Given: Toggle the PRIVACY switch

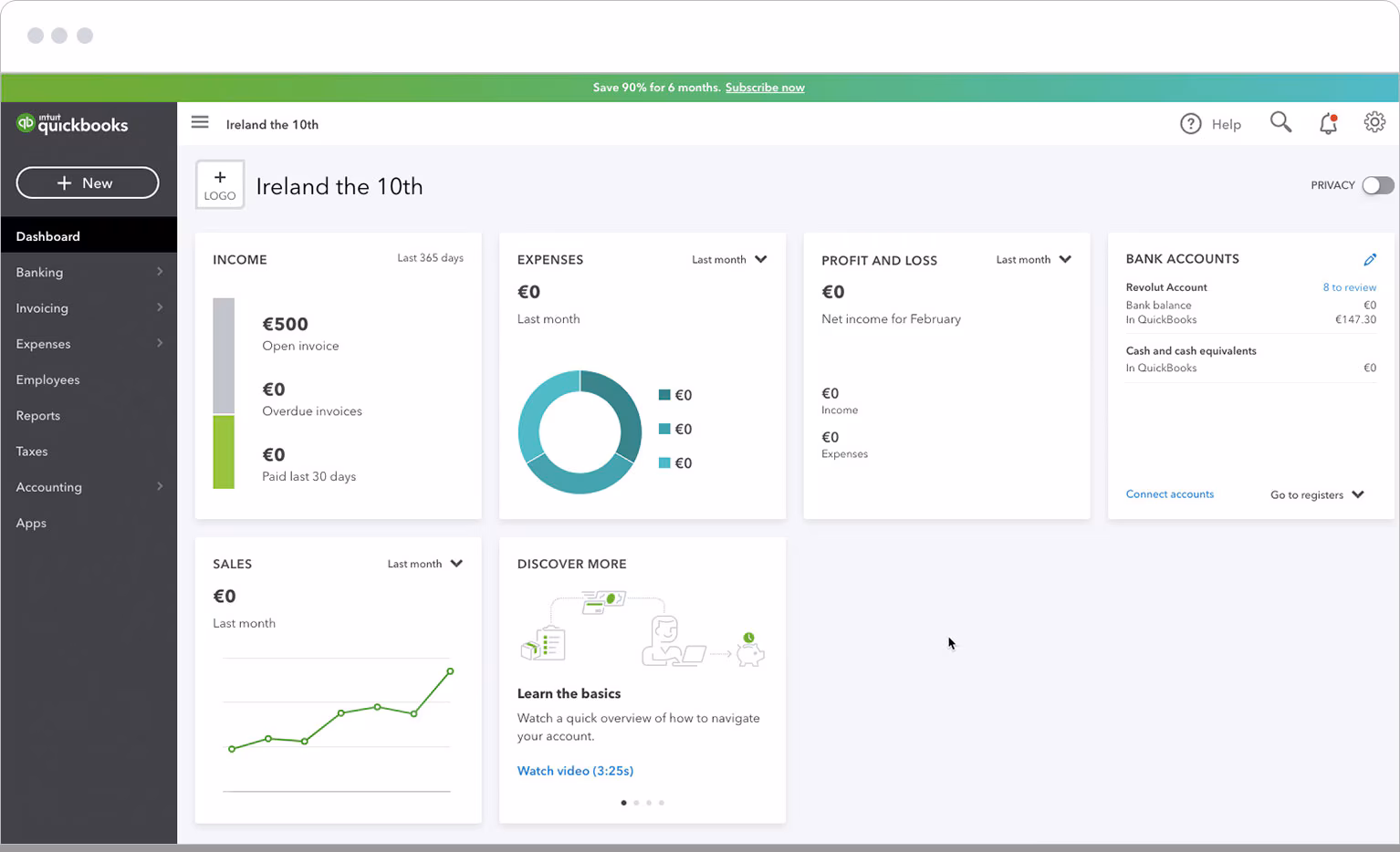Looking at the screenshot, I should [x=1377, y=185].
